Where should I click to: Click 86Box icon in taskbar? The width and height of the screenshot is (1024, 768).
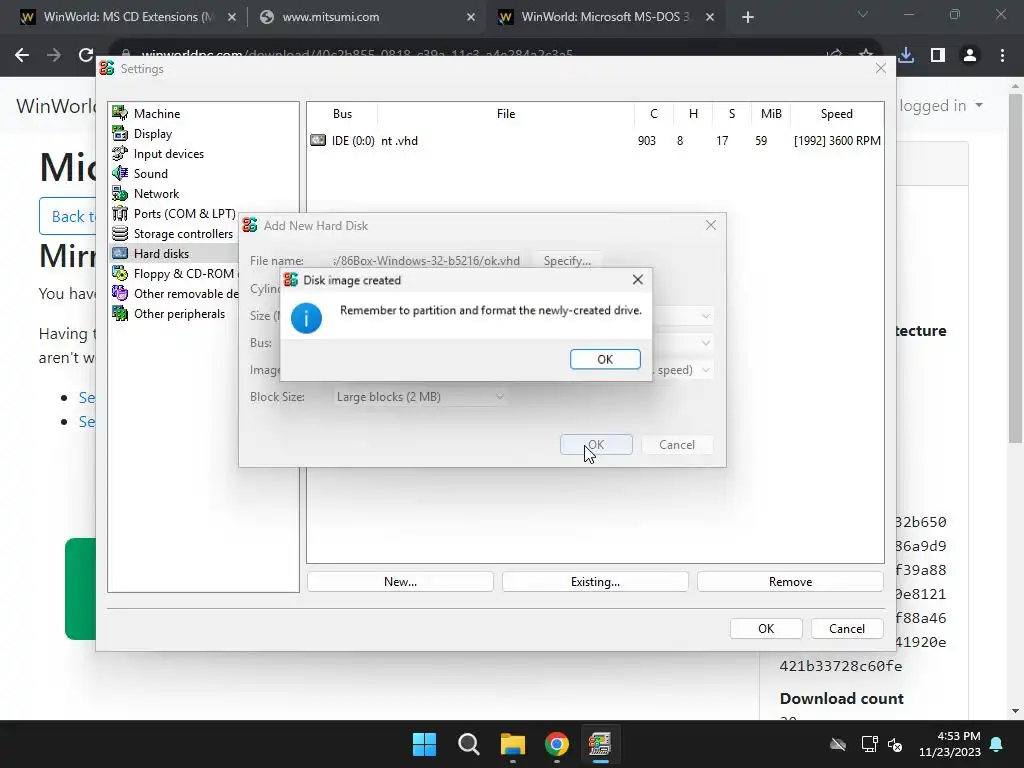pos(600,744)
